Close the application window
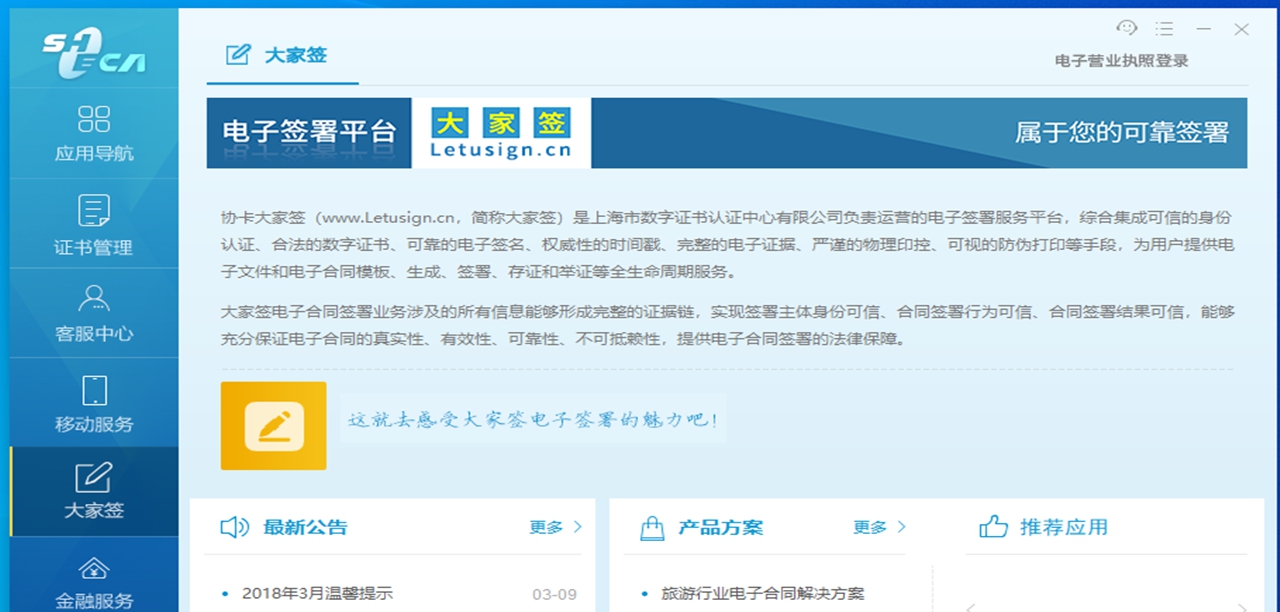 pos(1241,29)
